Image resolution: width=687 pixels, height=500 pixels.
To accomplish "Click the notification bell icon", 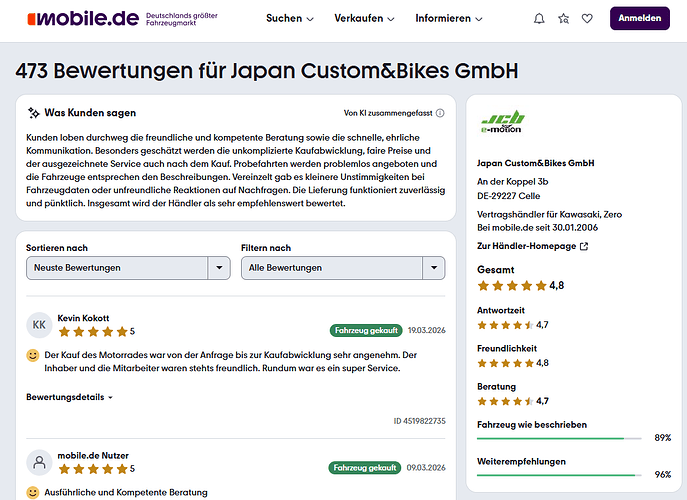I will [x=540, y=19].
